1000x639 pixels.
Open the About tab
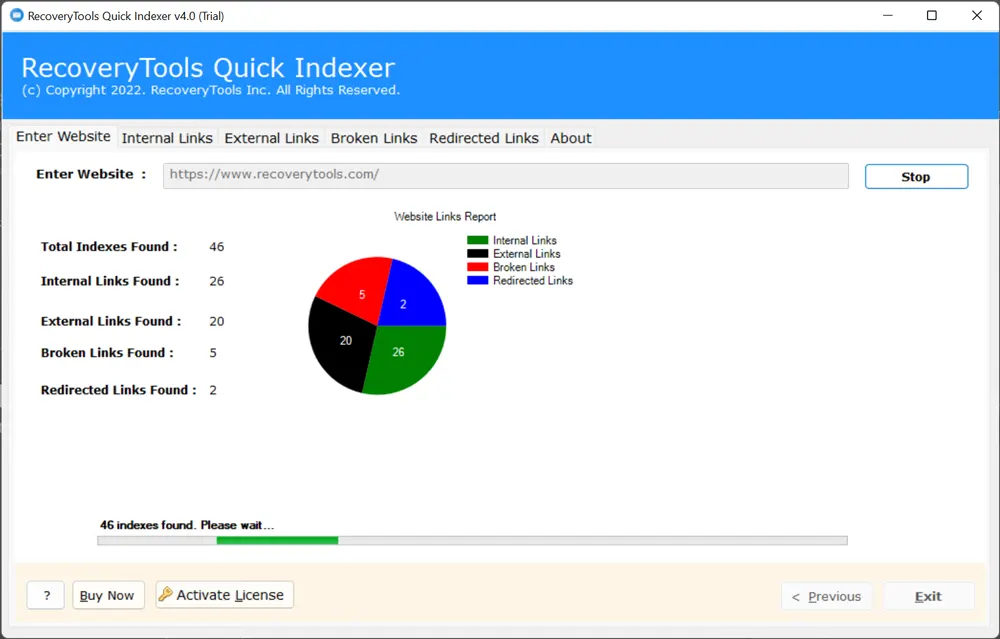coord(571,138)
